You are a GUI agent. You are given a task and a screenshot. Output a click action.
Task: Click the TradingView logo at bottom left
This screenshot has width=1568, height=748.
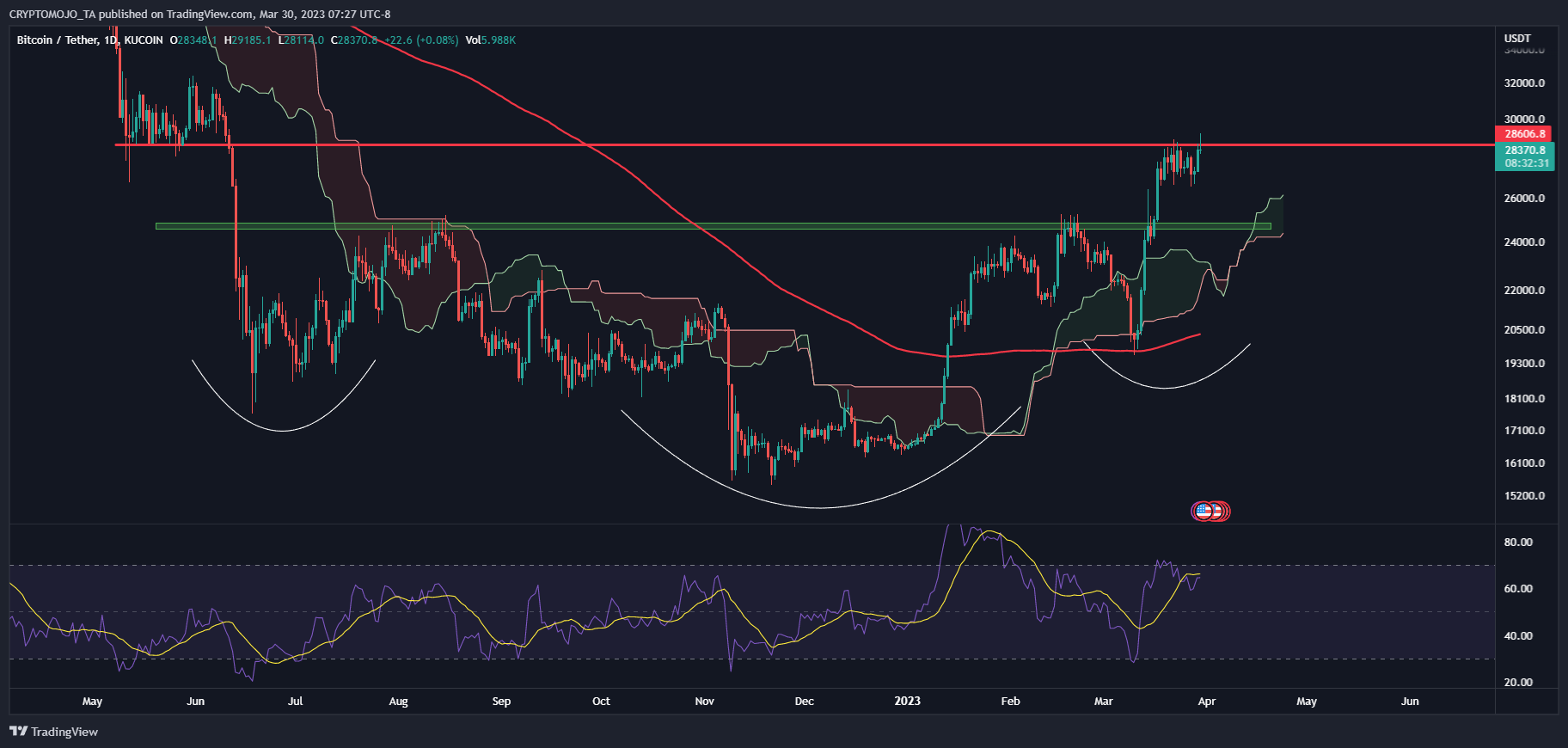pos(53,732)
